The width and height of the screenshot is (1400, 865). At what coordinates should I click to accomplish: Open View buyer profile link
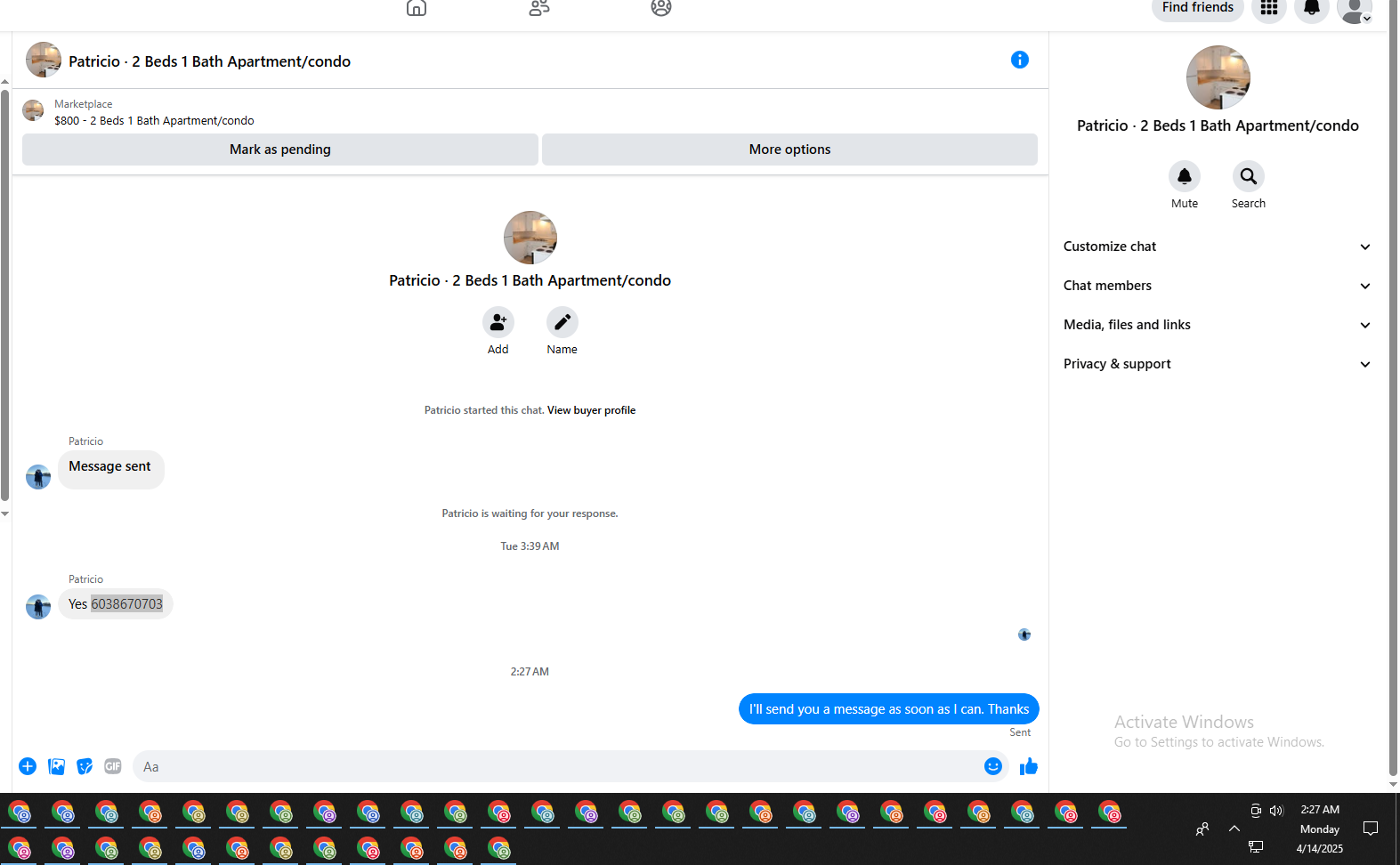pos(591,410)
